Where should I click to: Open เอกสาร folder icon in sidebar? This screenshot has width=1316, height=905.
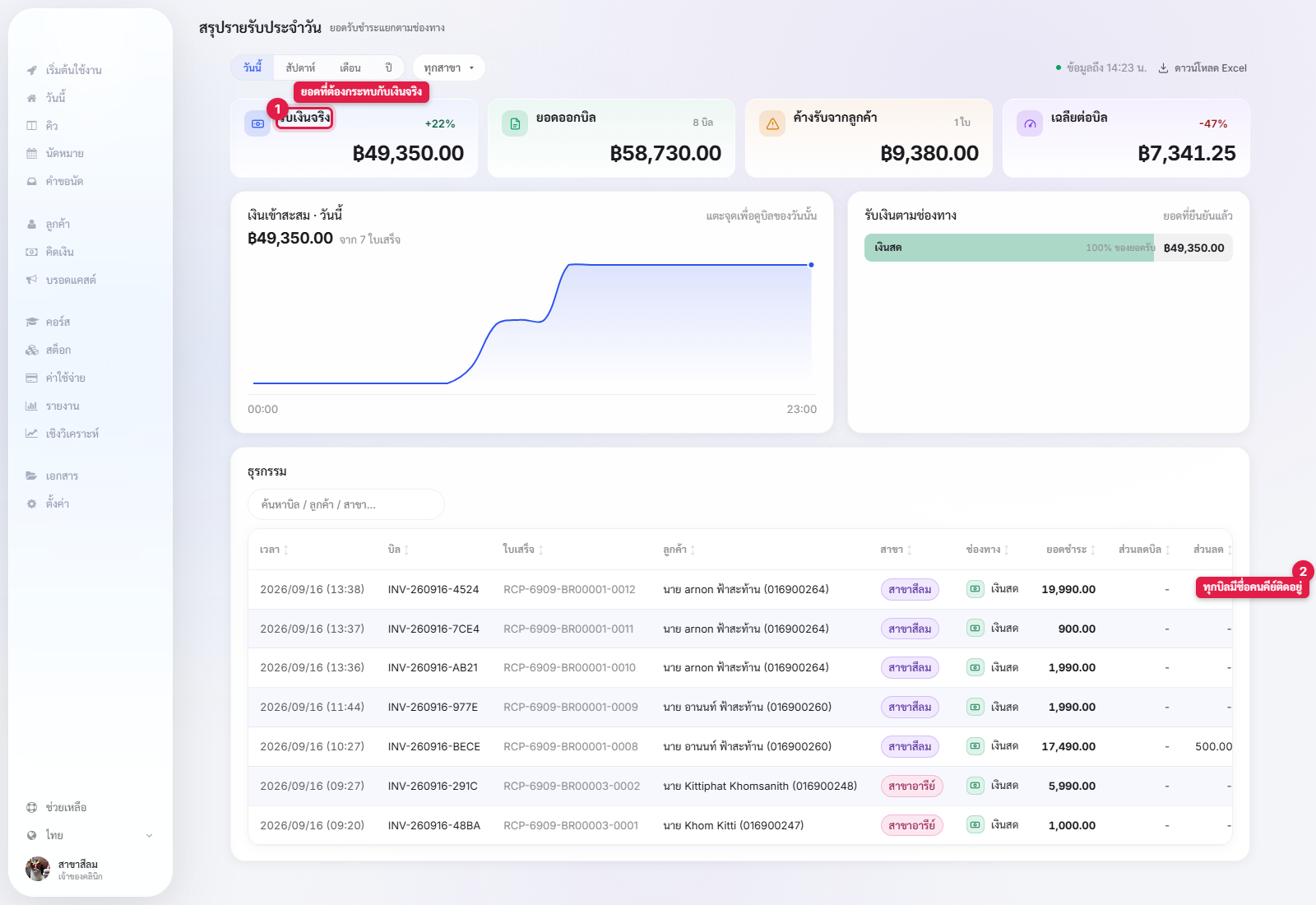coord(31,476)
